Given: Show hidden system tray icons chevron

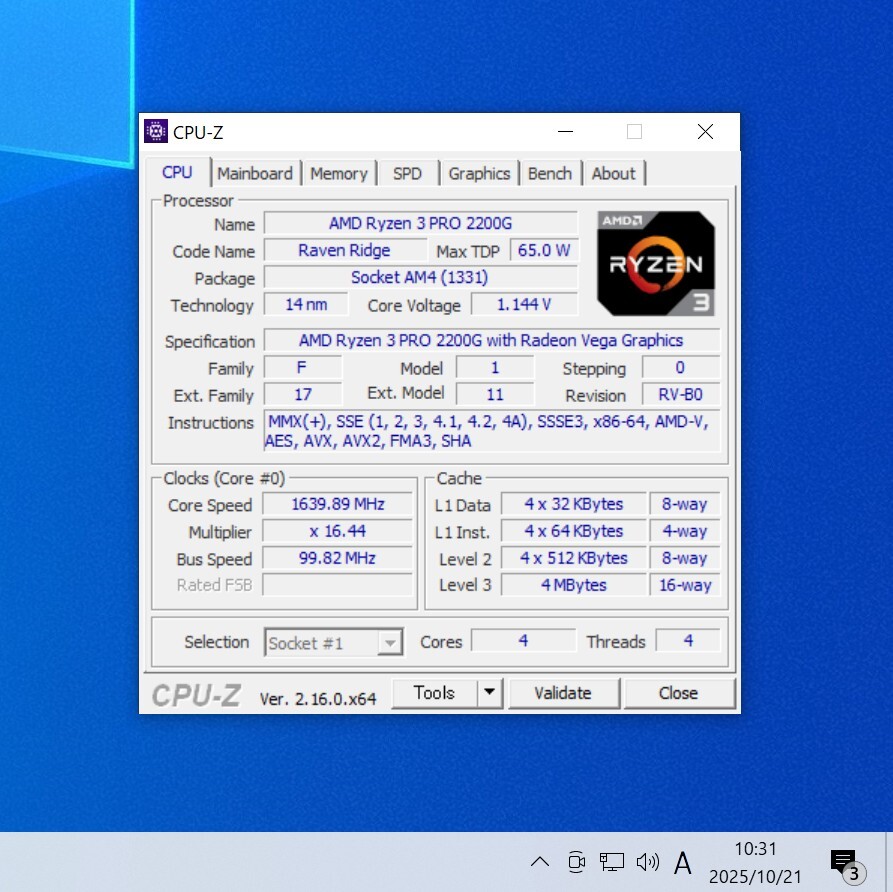Looking at the screenshot, I should coord(539,861).
